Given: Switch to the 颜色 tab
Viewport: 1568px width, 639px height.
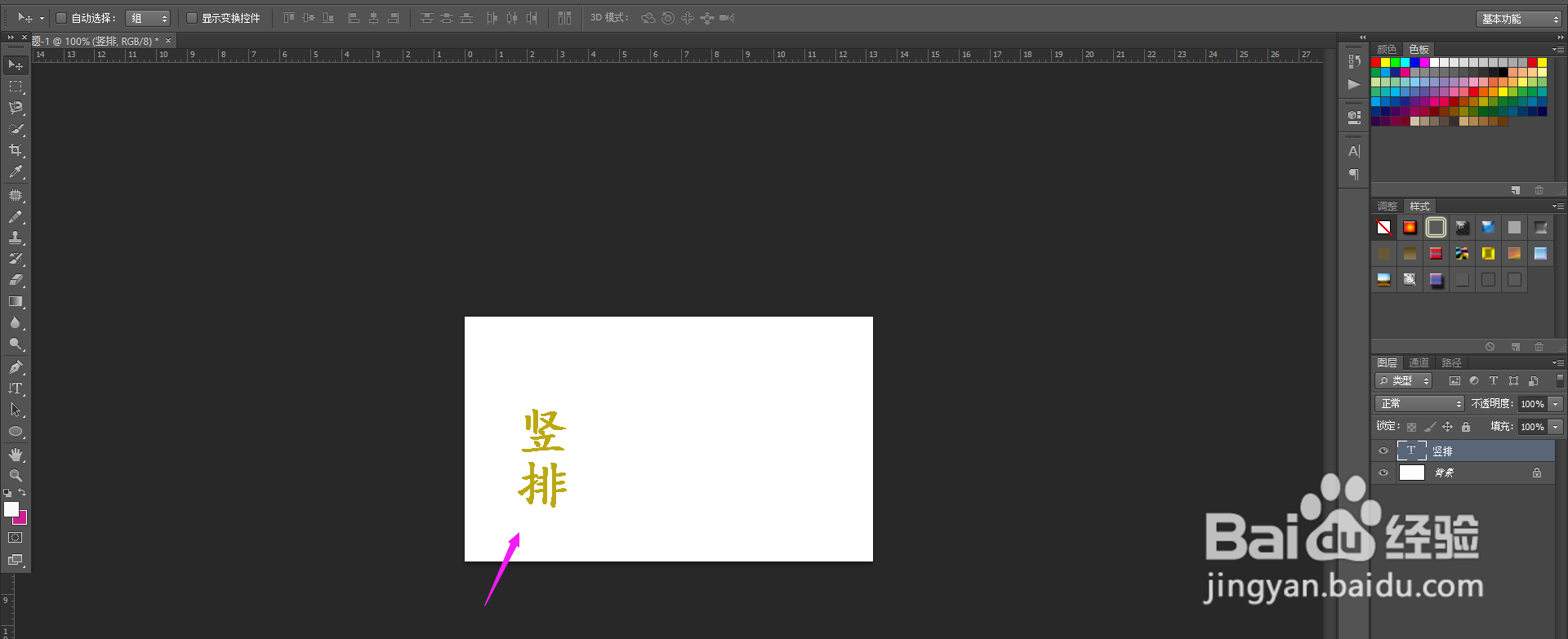Looking at the screenshot, I should click(1387, 50).
